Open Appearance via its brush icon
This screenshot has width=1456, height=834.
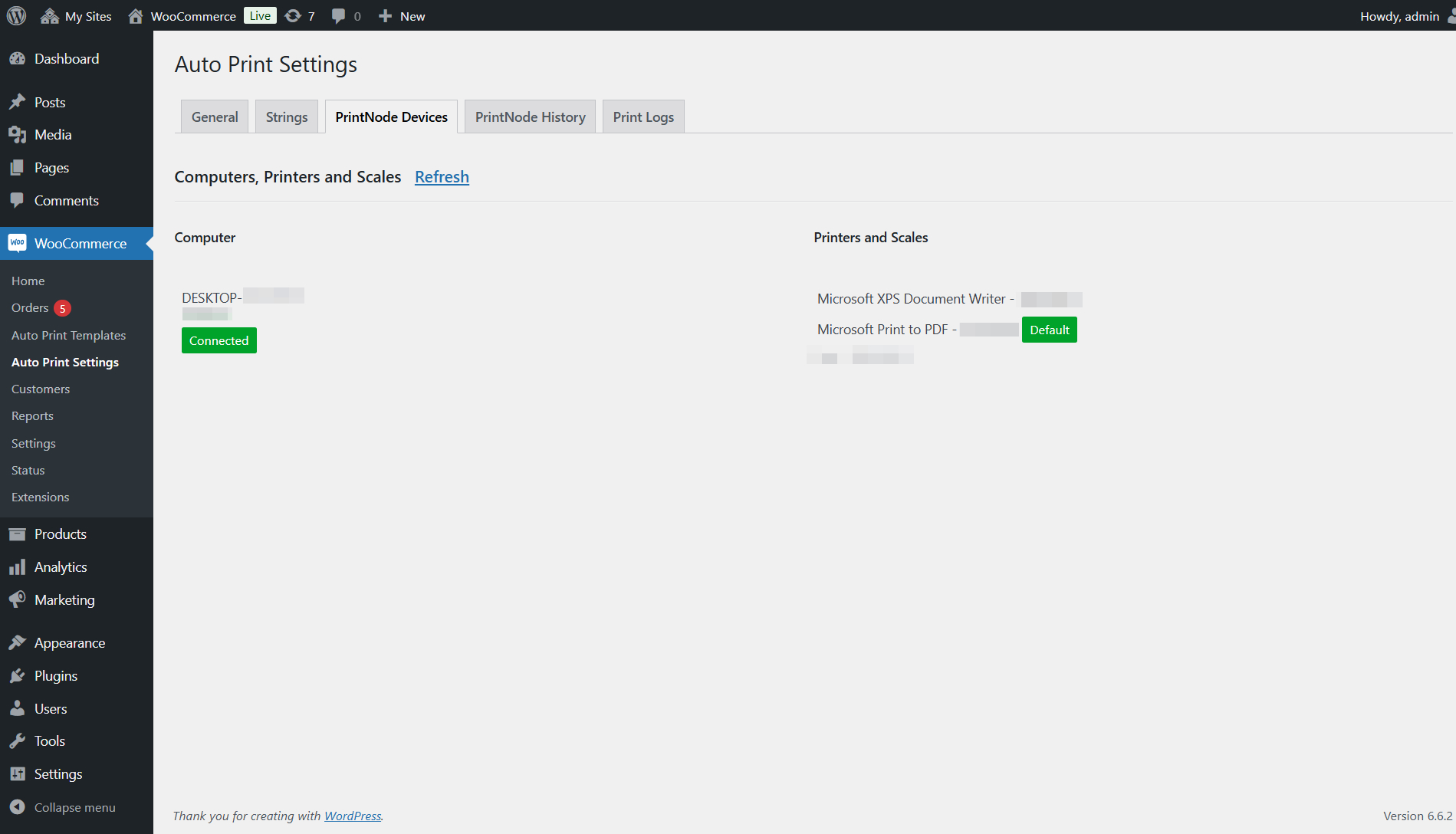point(18,642)
